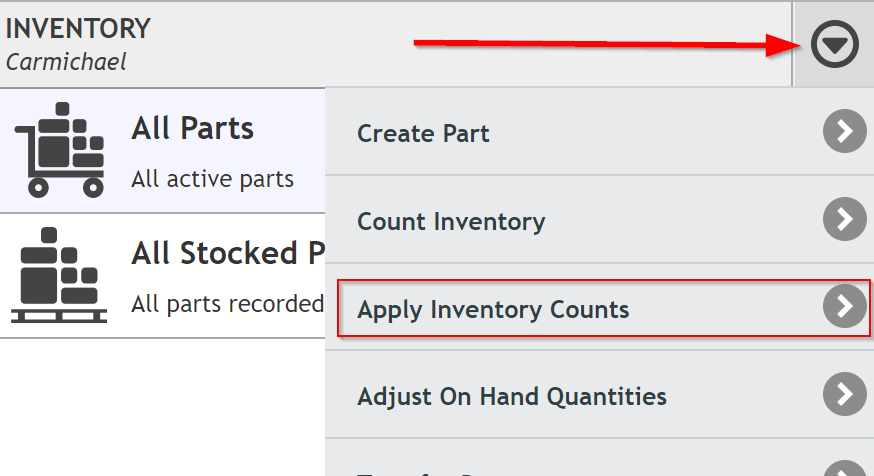Screen dimensions: 874x476
Task: Click the All Stocked Parts pallet icon
Action: (x=59, y=275)
